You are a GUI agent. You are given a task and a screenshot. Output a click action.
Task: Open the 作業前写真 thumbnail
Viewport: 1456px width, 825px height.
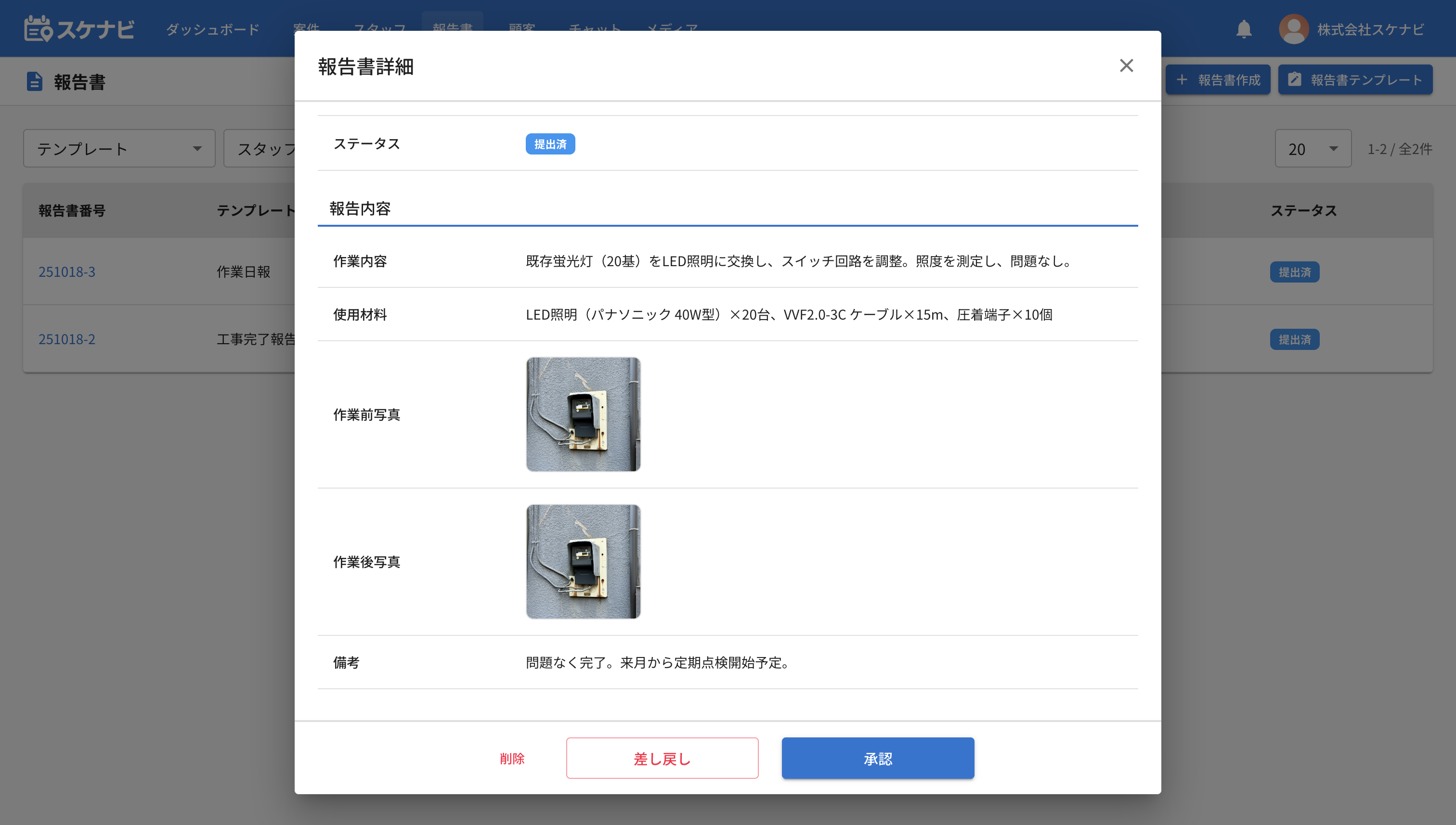(x=583, y=414)
